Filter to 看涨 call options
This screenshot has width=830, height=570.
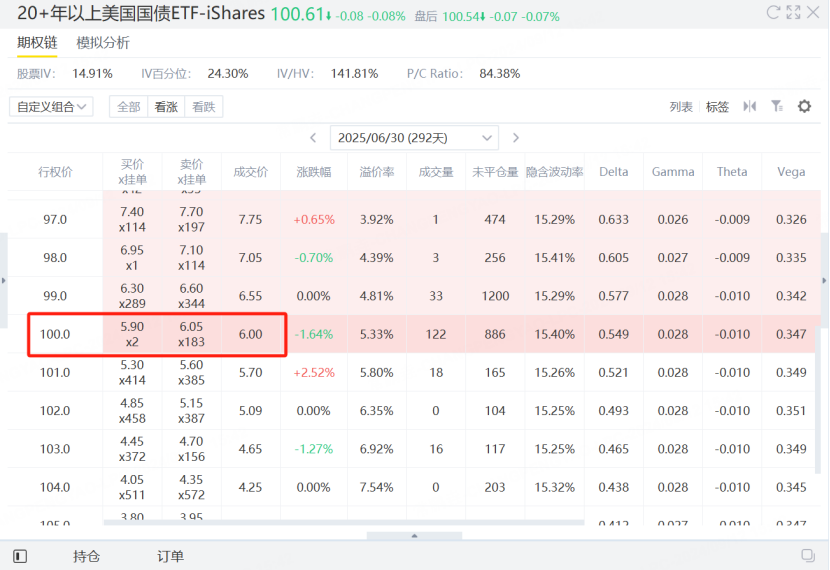point(166,107)
